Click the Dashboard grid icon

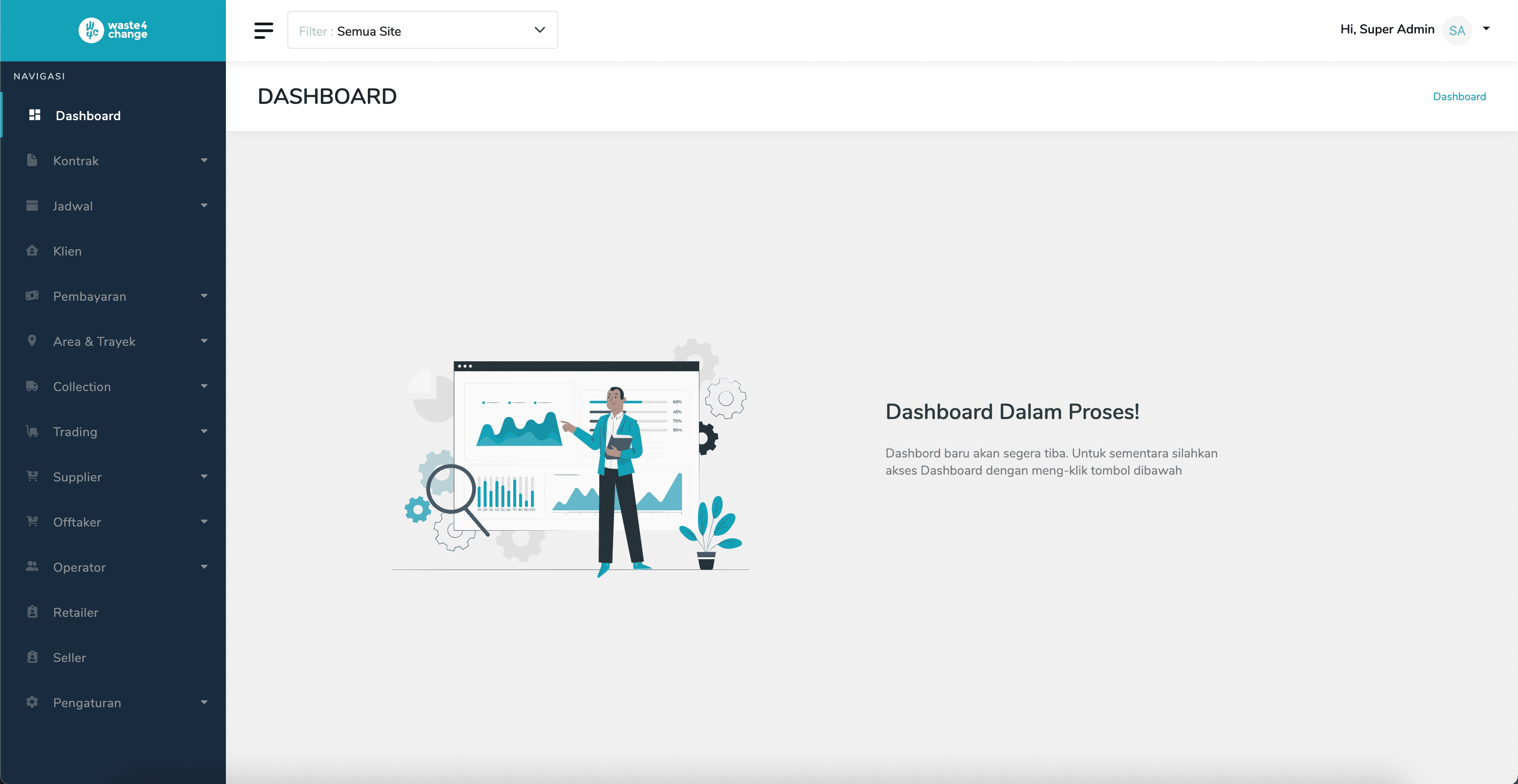tap(35, 115)
